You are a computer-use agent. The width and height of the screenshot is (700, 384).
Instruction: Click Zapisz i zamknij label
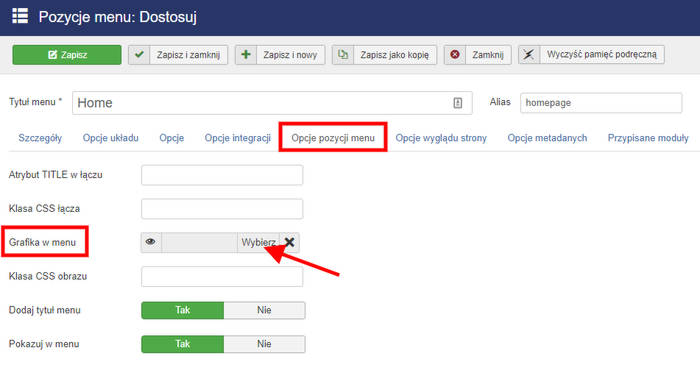(188, 55)
